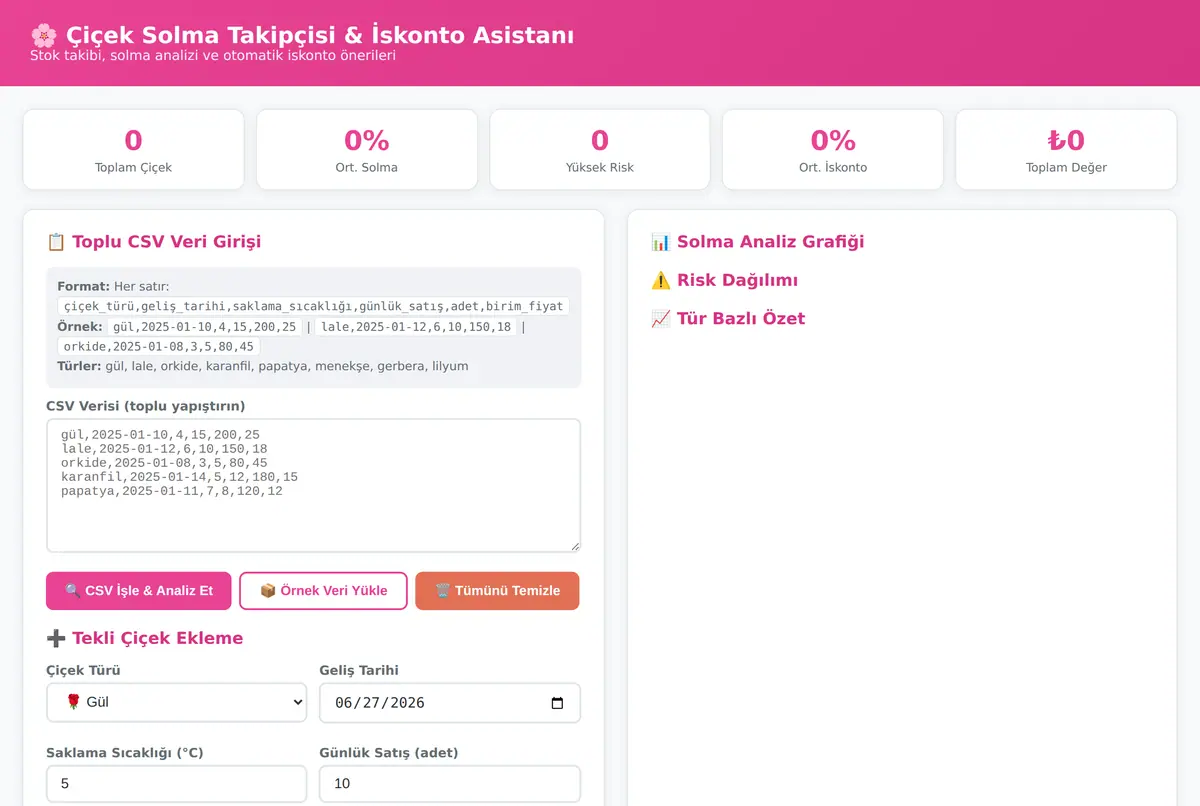Click the Çiçek Türü field label
The width and height of the screenshot is (1200, 806).
pyautogui.click(x=83, y=670)
